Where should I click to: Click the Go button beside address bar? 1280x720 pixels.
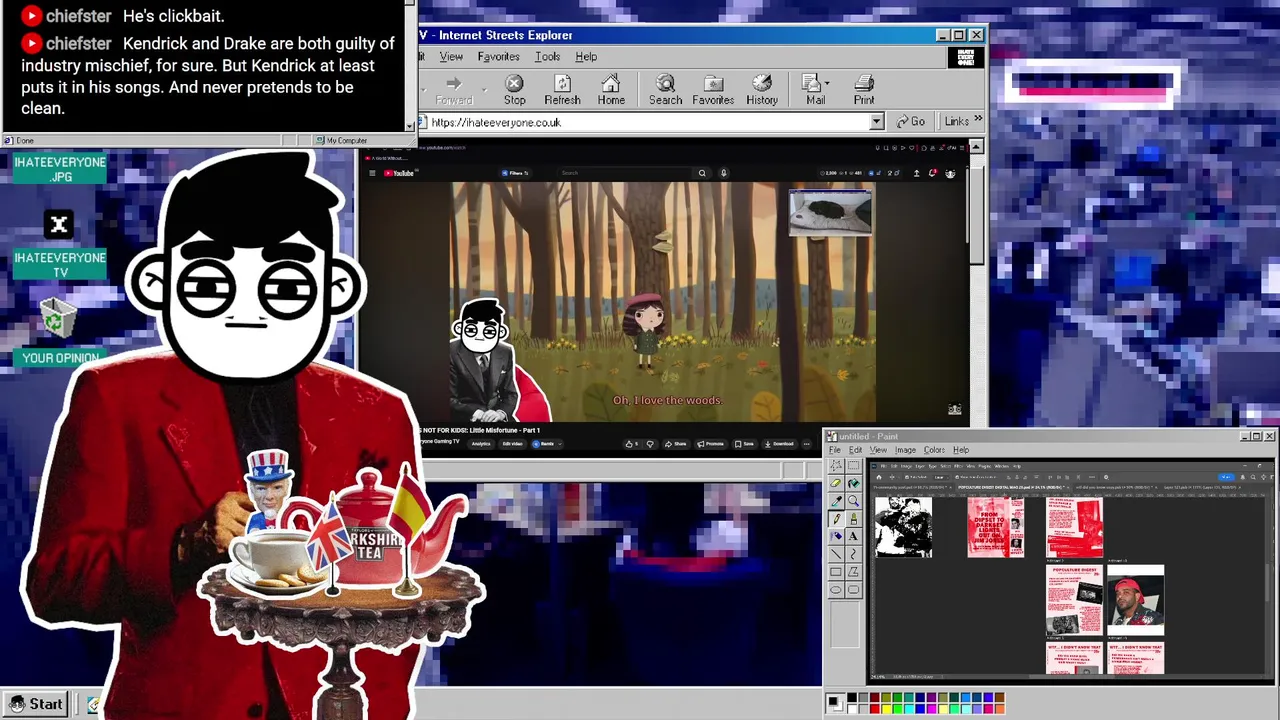pyautogui.click(x=911, y=121)
